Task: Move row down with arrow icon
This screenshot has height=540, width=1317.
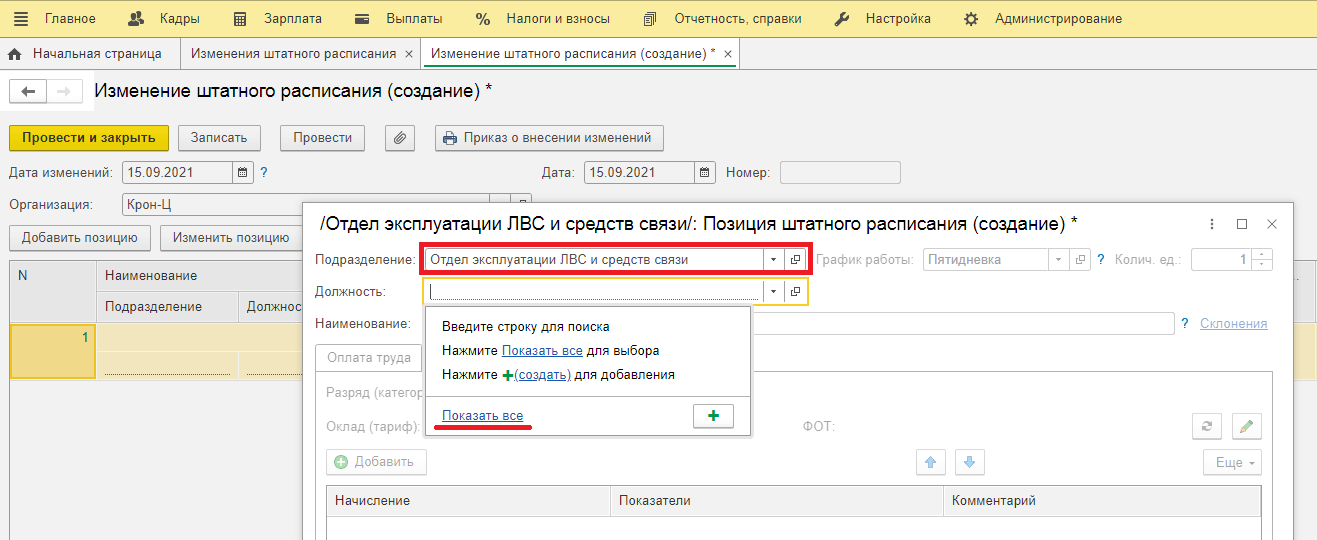Action: point(970,462)
